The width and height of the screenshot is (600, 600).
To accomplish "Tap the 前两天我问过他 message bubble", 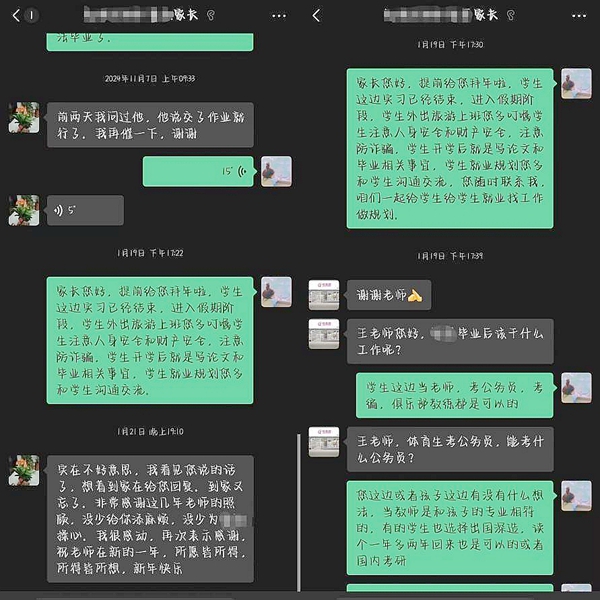I will (150, 125).
